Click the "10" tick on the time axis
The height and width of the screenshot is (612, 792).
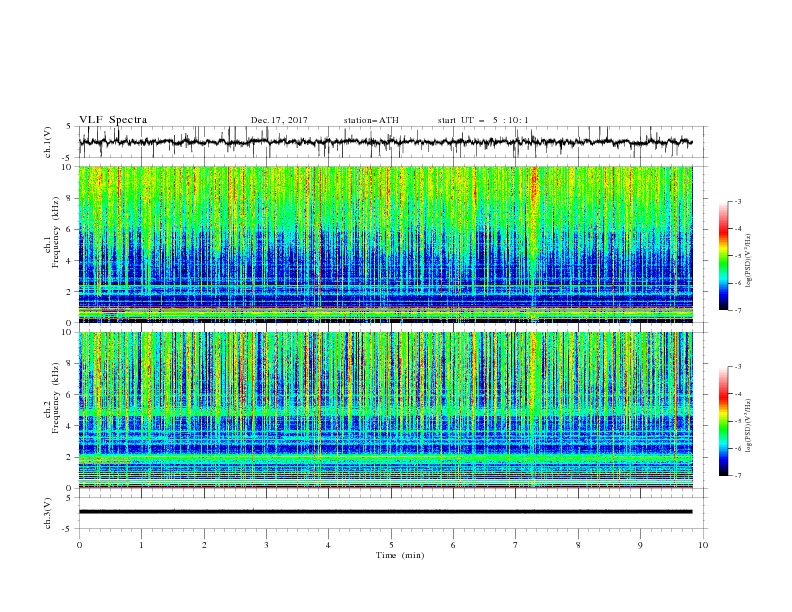[x=703, y=545]
